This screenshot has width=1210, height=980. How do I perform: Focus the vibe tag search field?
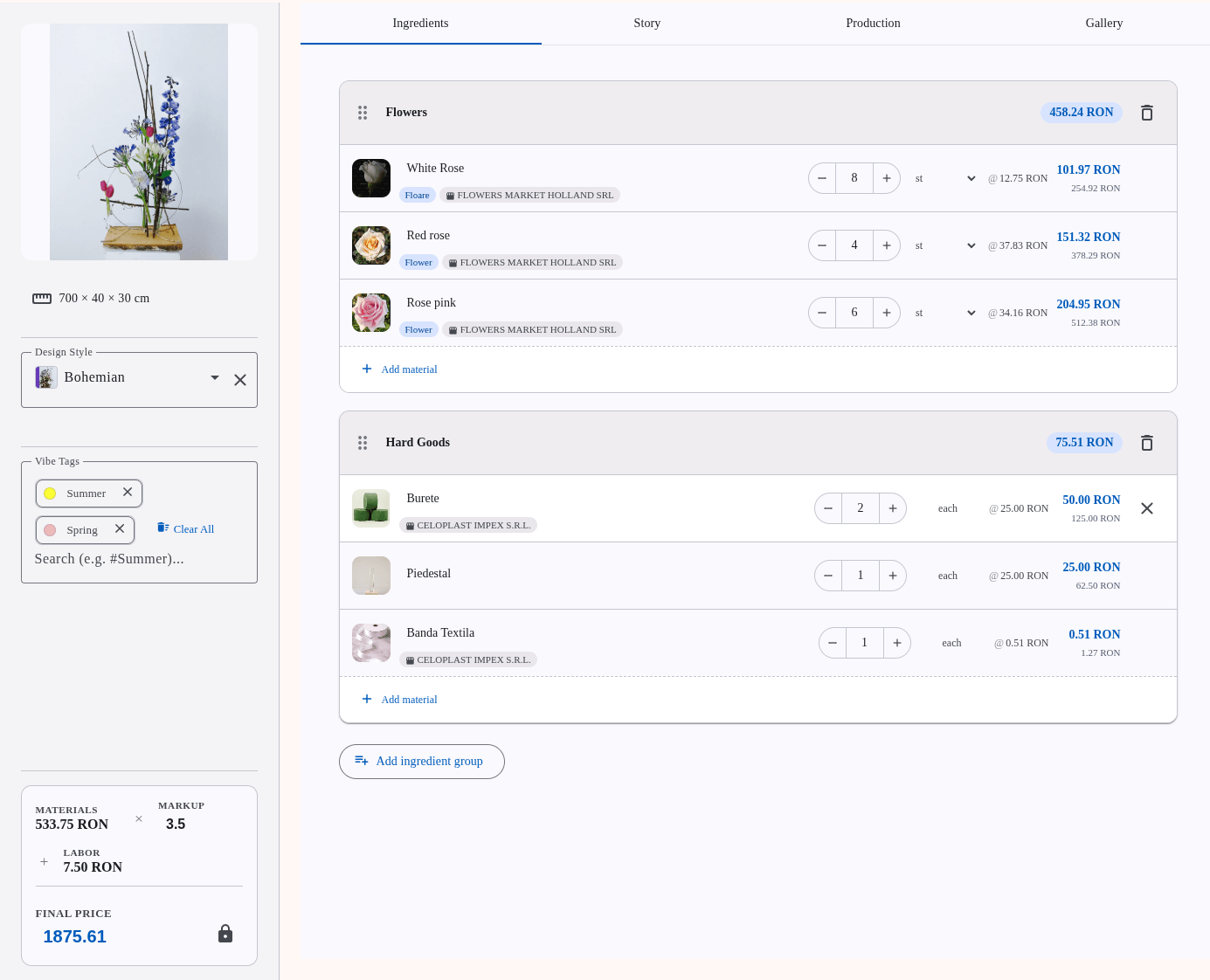(131, 559)
